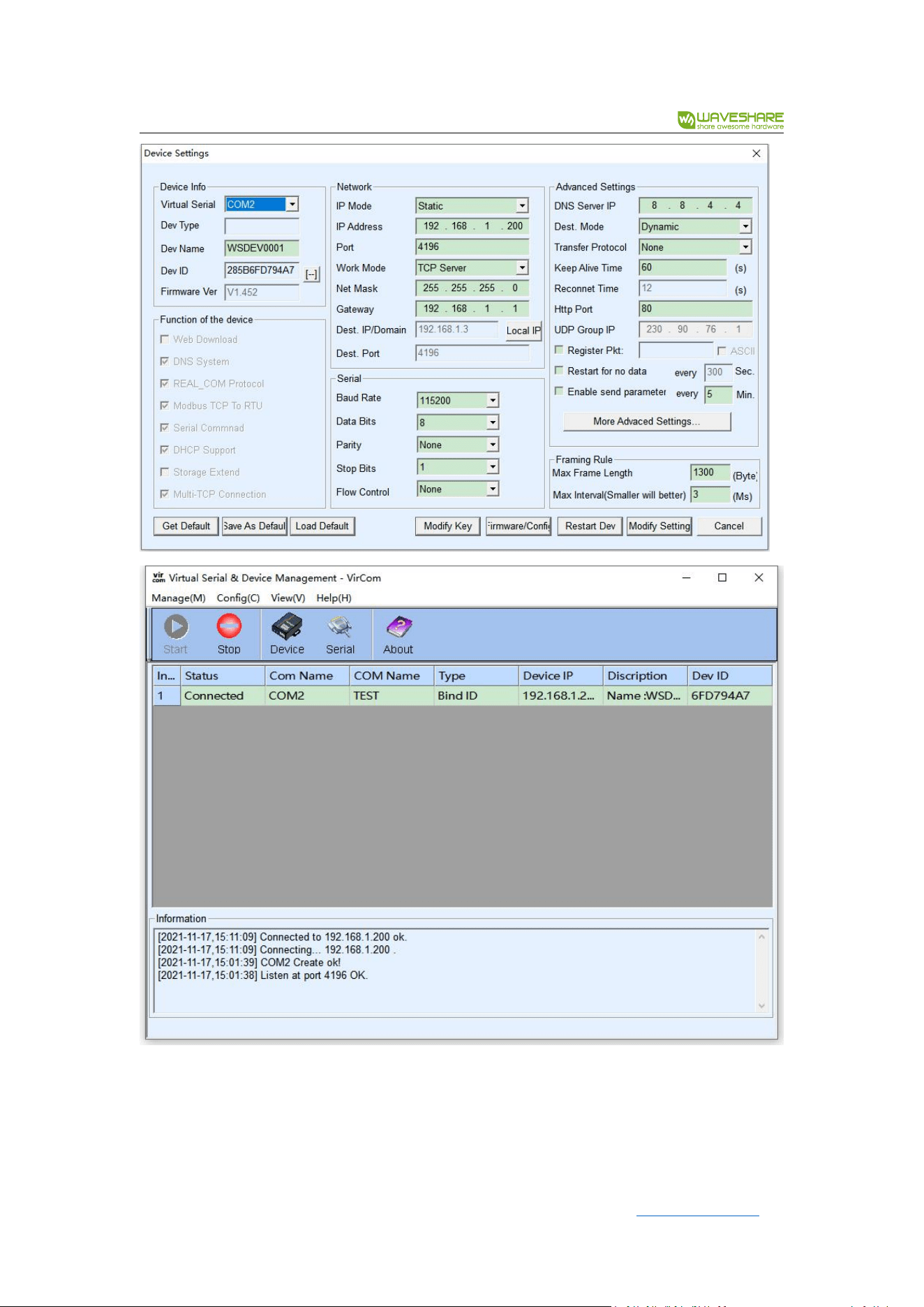The width and height of the screenshot is (924, 1307).
Task: Open the Config(C) menu
Action: tap(238, 598)
